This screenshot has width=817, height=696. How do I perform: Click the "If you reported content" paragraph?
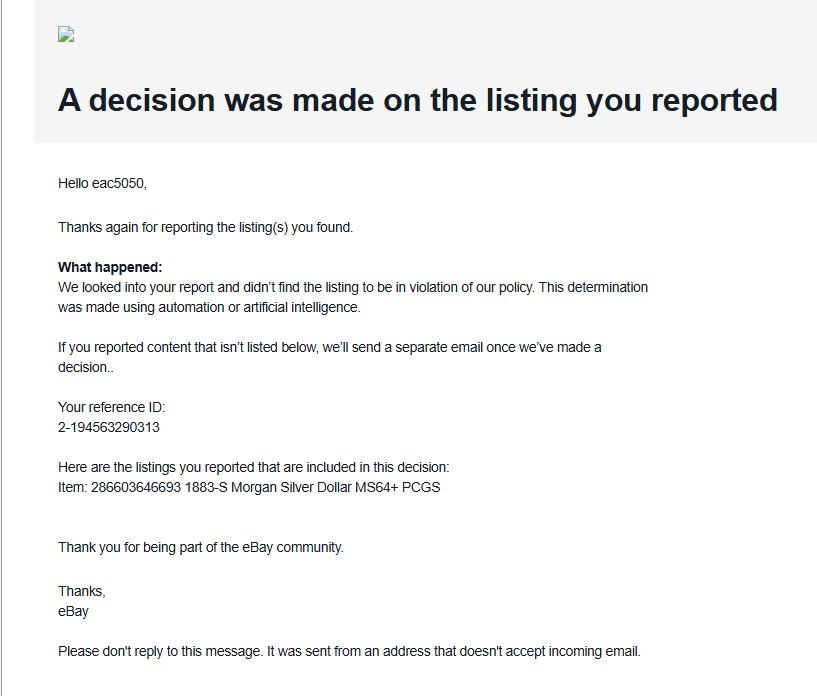pyautogui.click(x=329, y=347)
